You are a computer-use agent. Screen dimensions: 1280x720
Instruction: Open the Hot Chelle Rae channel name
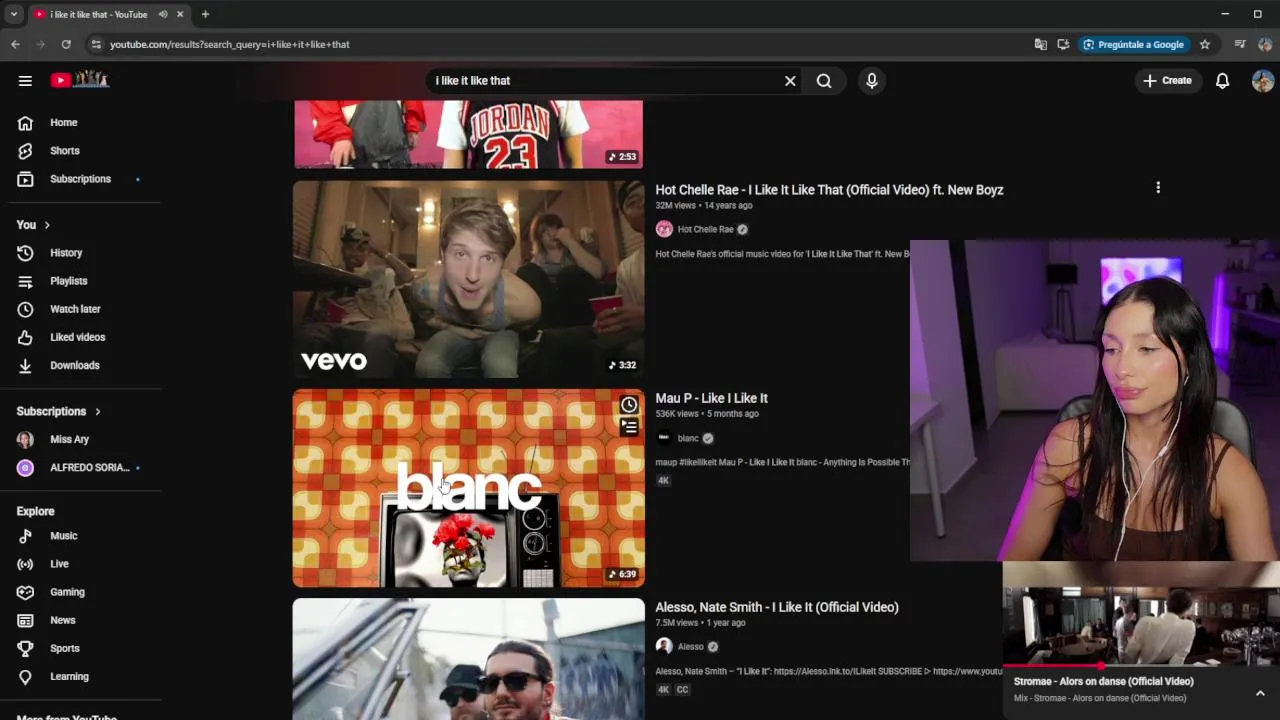pos(705,229)
